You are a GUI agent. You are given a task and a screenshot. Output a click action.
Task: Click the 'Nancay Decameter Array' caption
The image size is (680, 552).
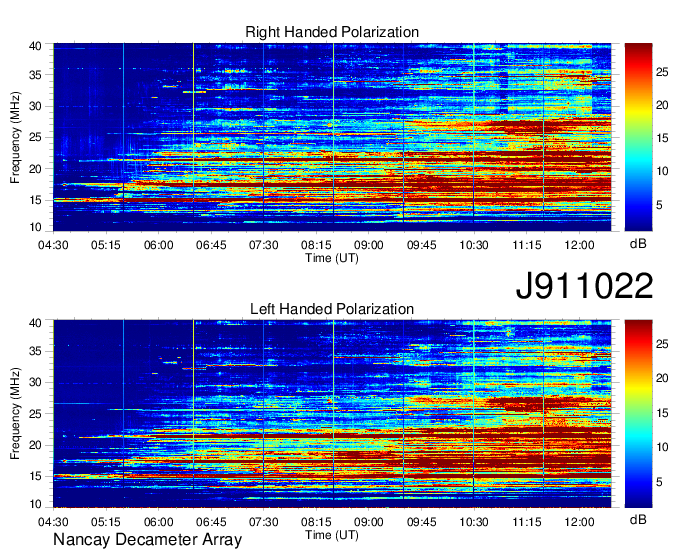(x=147, y=539)
